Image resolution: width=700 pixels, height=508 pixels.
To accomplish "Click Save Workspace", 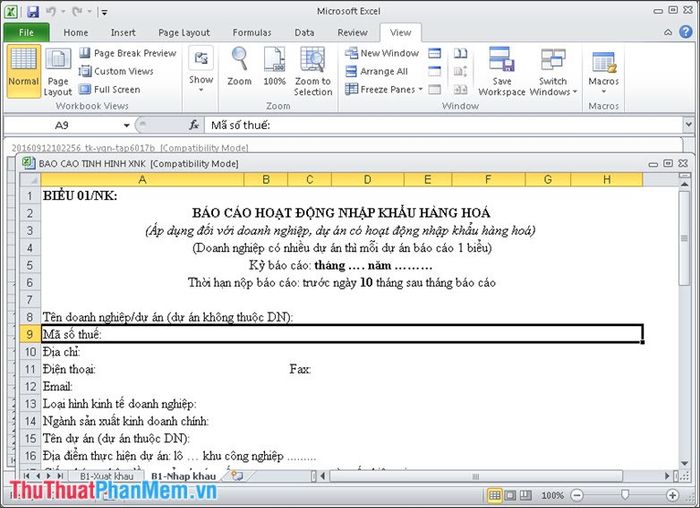I will [x=502, y=72].
